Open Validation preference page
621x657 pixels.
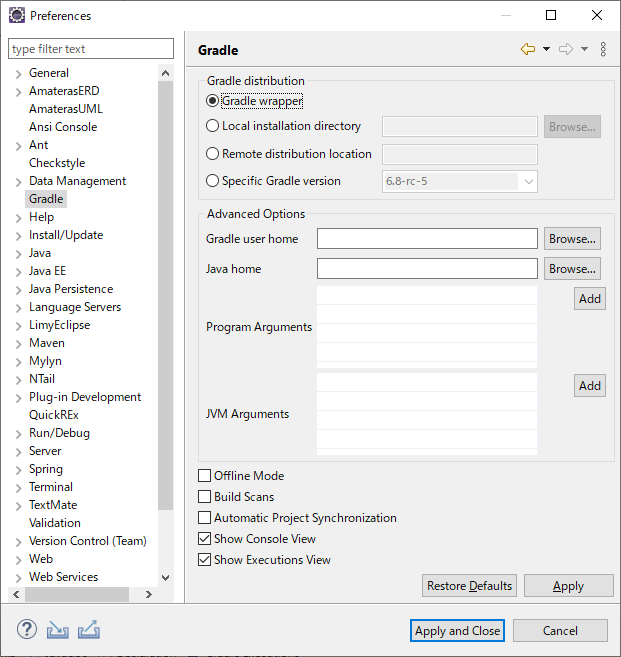(x=54, y=523)
